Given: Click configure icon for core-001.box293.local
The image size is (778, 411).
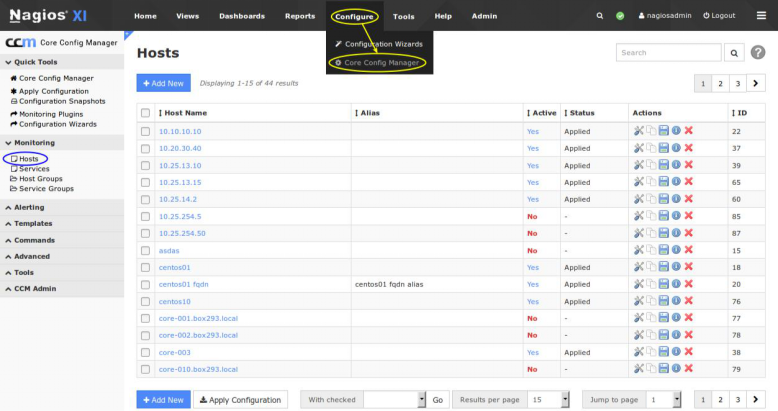Looking at the screenshot, I should [639, 318].
